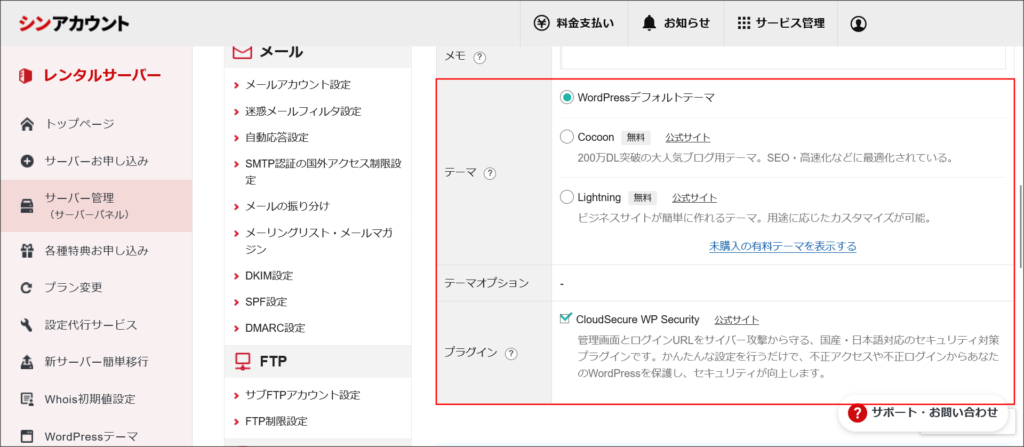
Task: Click the upload icon beside 新サーバー簡単移行
Action: pyautogui.click(x=27, y=361)
